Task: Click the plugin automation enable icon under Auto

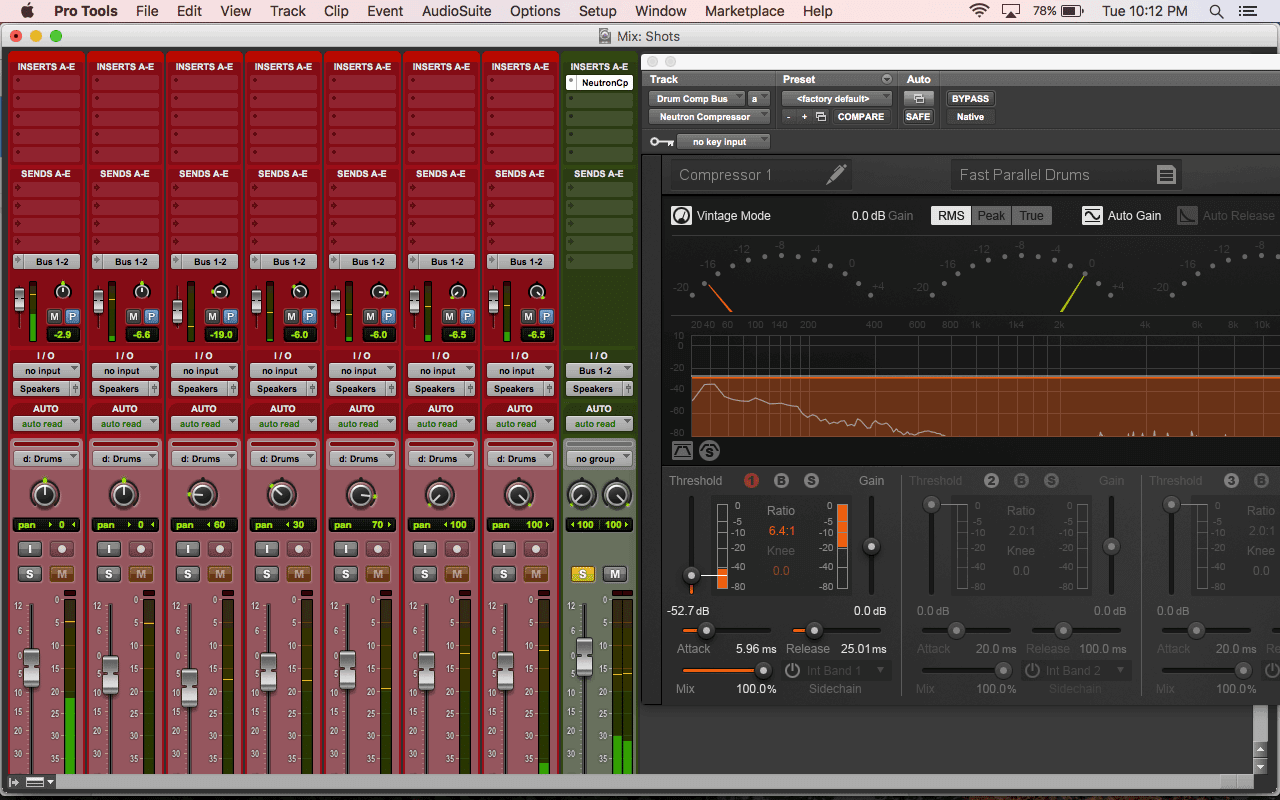Action: pyautogui.click(x=918, y=99)
